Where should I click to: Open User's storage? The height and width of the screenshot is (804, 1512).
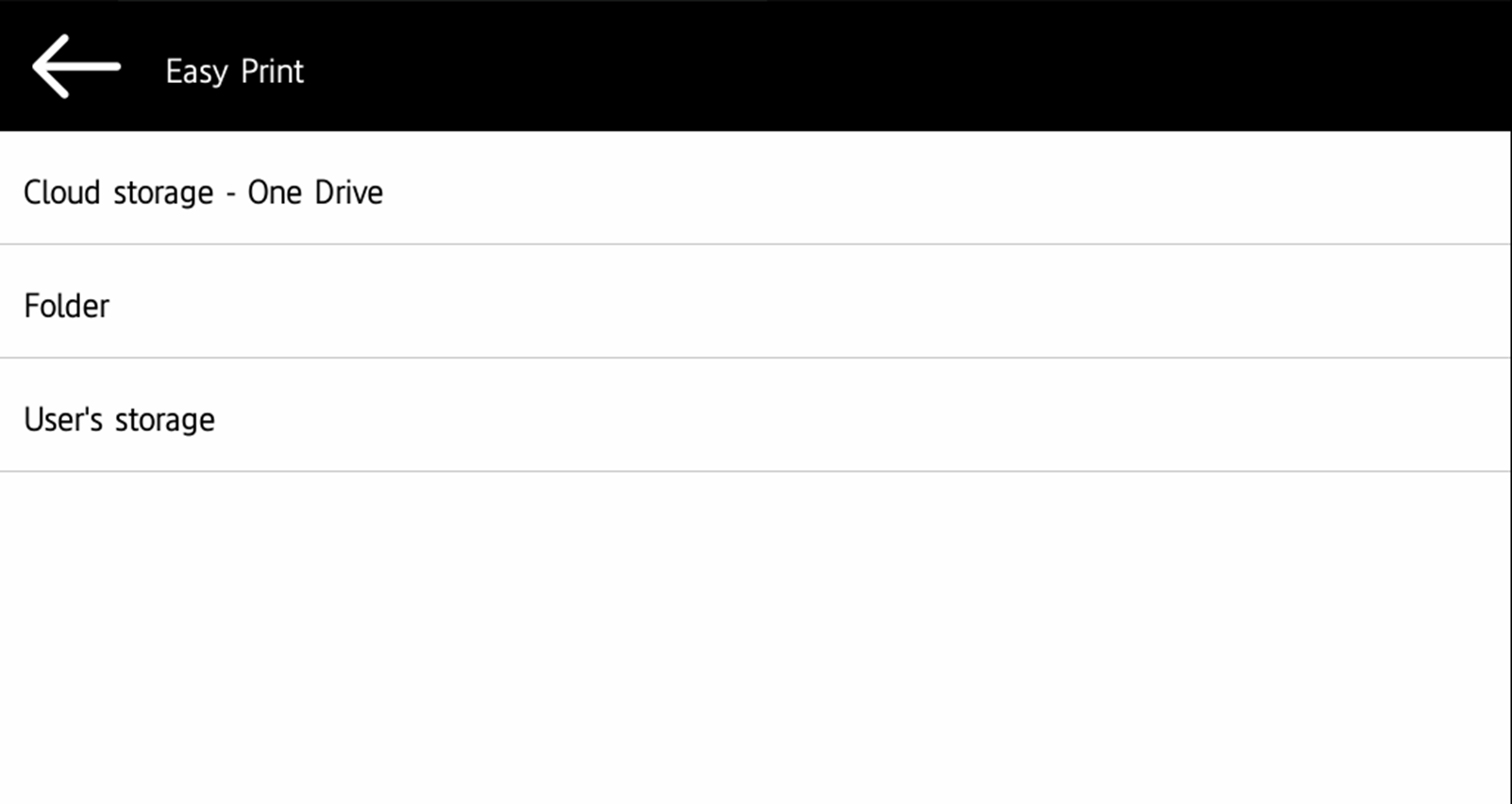(119, 419)
